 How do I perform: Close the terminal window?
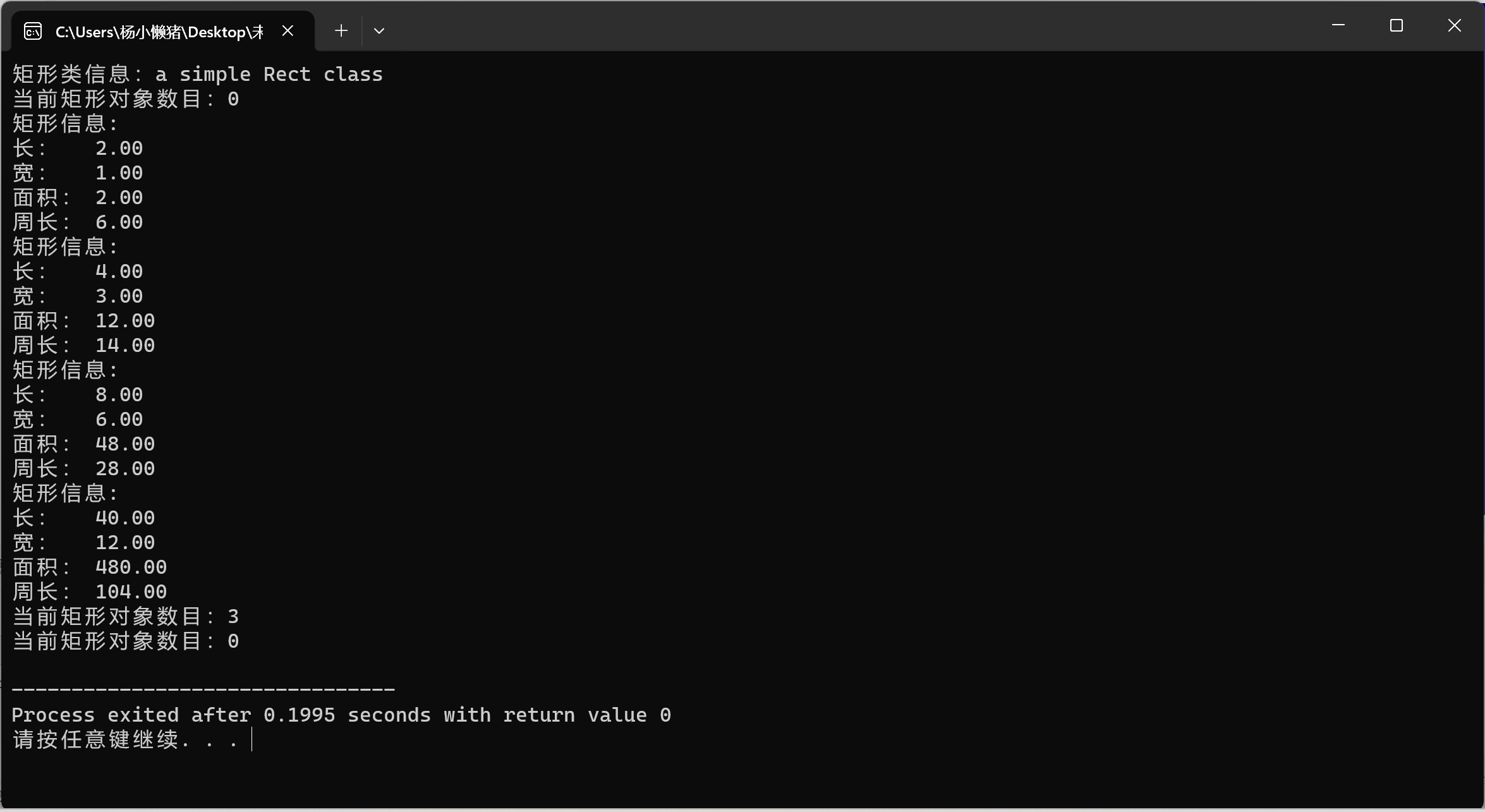[x=1454, y=25]
